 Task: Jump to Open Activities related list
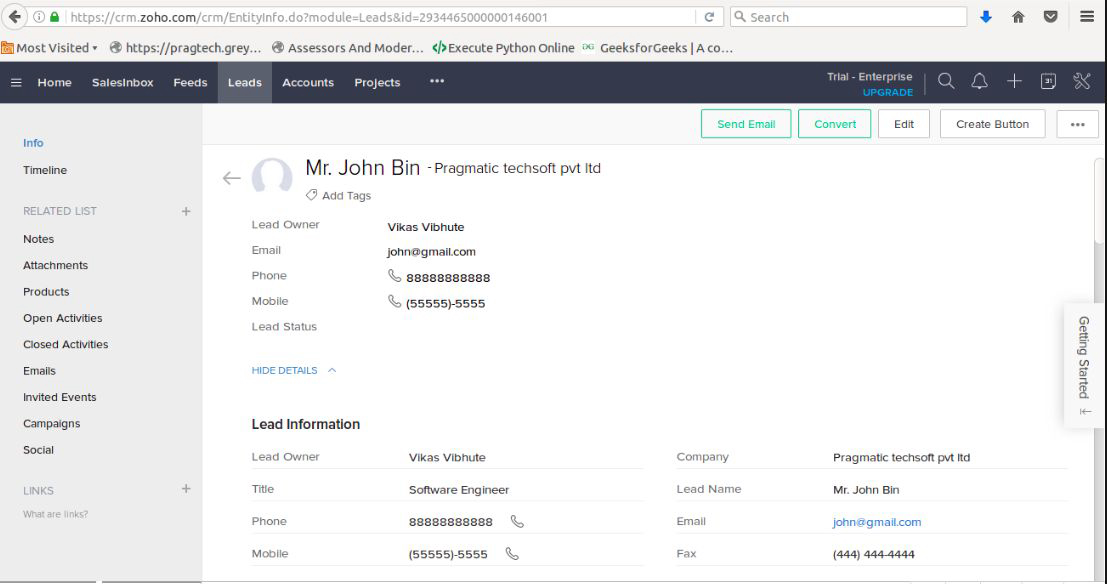click(x=62, y=318)
